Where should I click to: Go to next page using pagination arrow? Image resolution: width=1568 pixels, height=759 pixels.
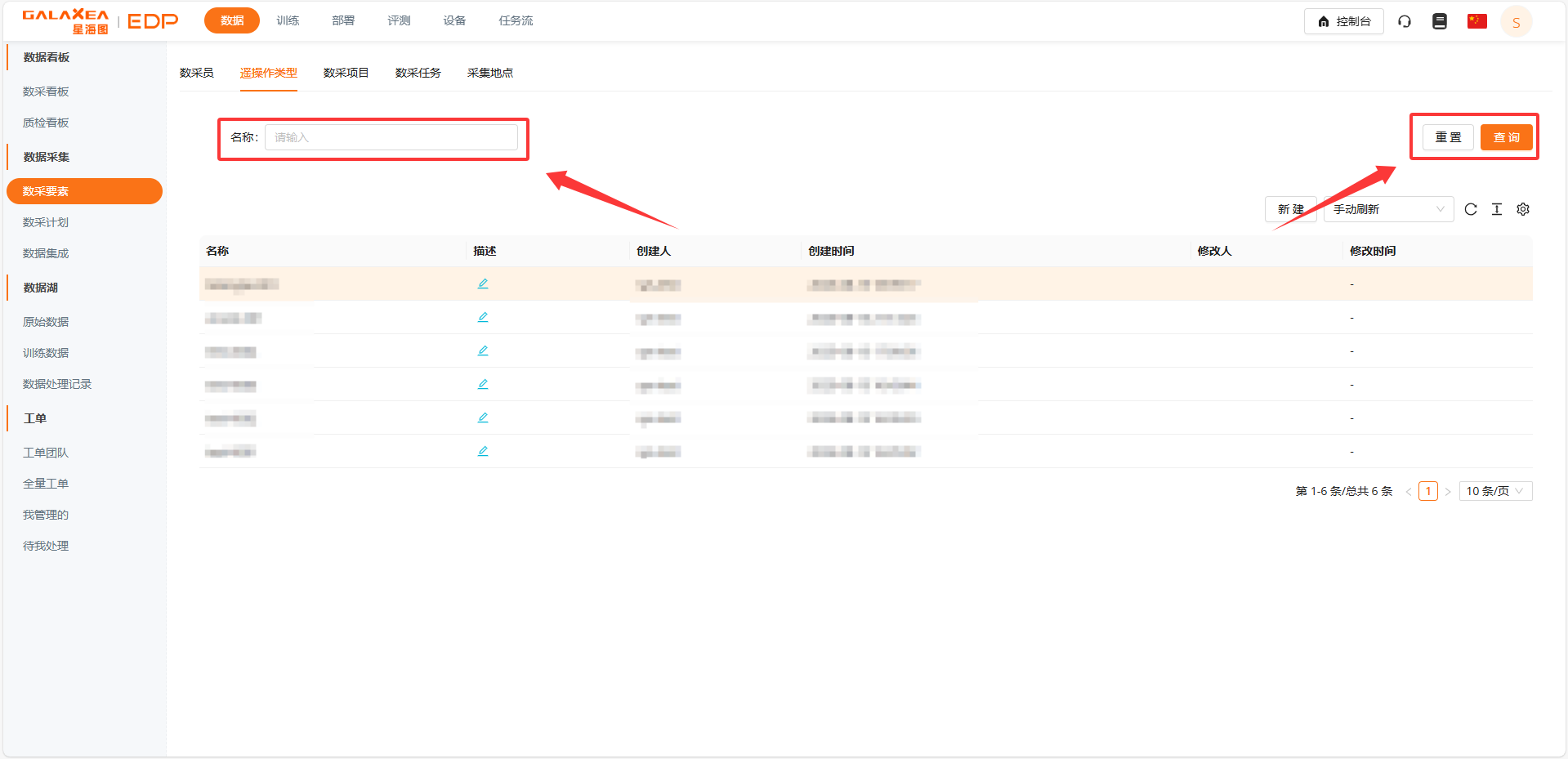coord(1448,491)
